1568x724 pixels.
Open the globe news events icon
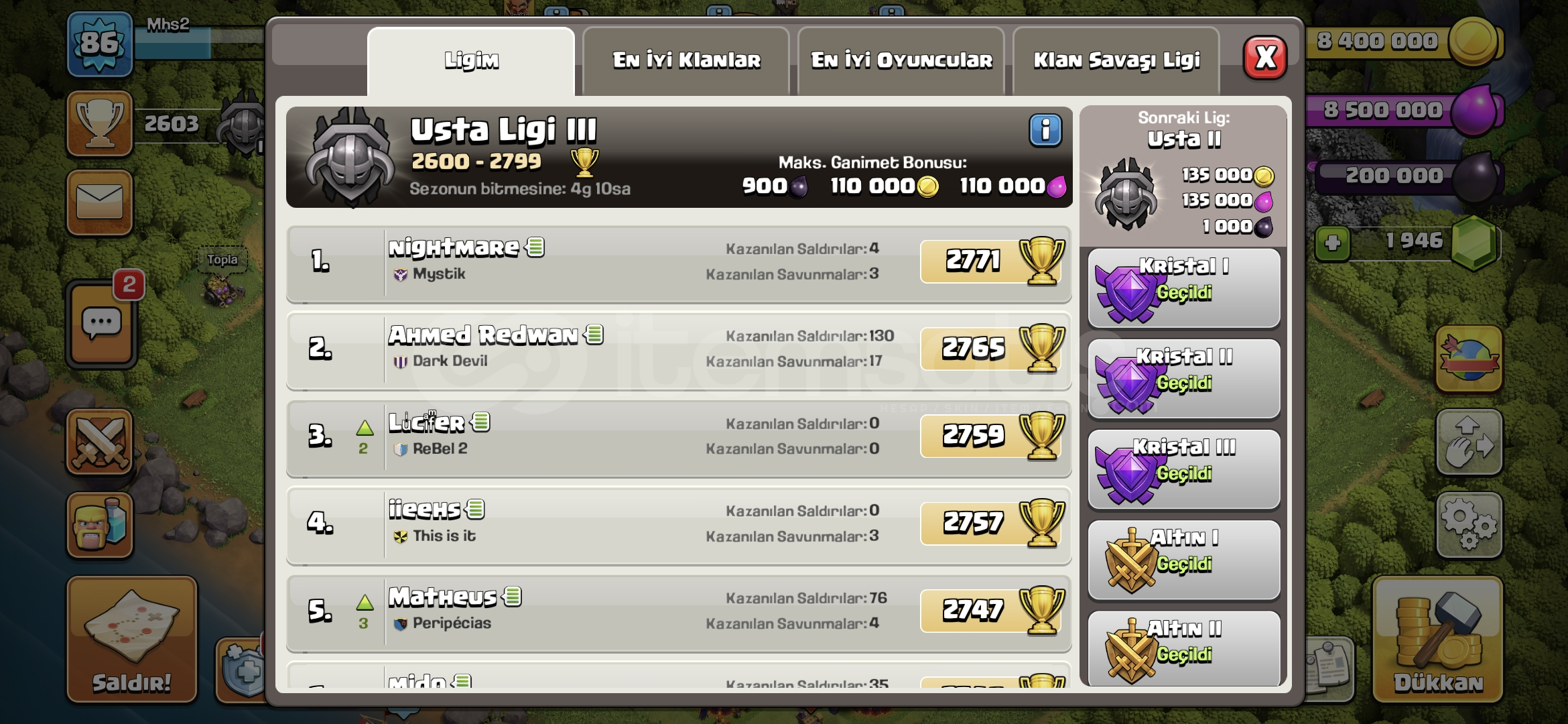tap(1469, 359)
